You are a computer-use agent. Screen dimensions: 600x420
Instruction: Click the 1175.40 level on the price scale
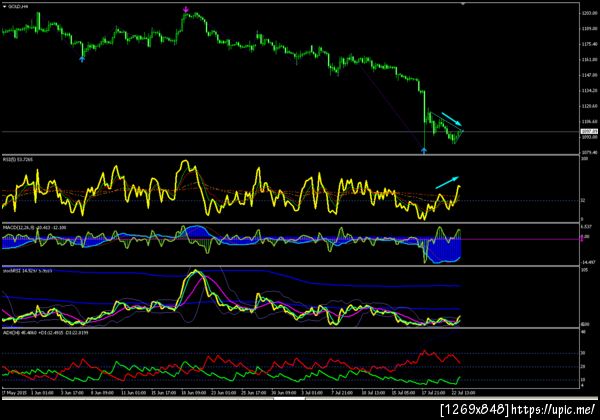coord(590,44)
